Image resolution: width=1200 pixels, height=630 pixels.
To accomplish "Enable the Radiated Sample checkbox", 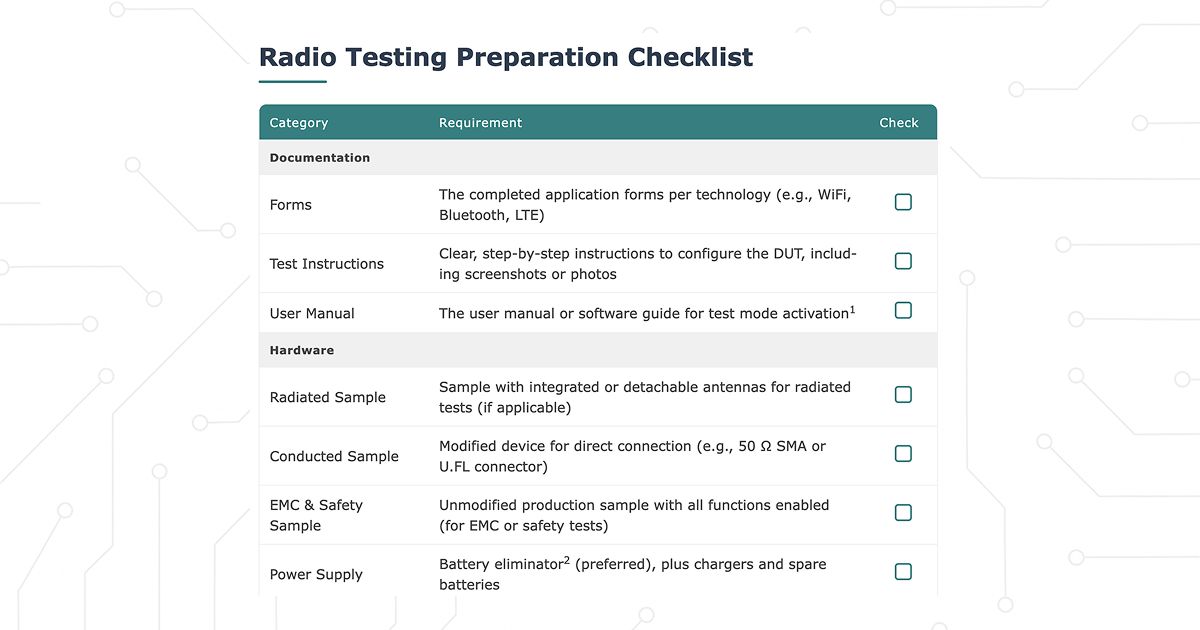I will pos(903,394).
